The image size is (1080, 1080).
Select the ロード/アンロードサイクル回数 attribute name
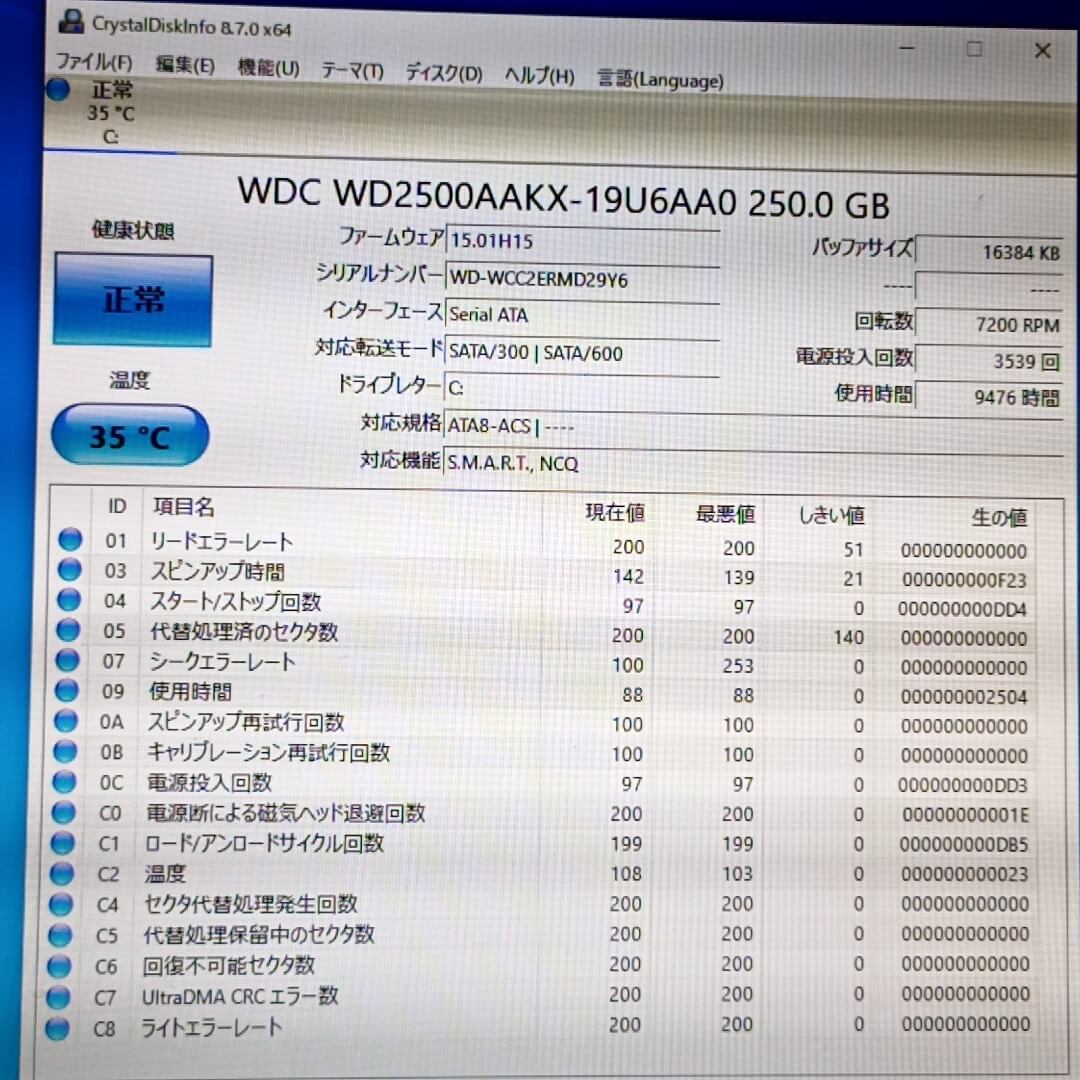(x=264, y=844)
